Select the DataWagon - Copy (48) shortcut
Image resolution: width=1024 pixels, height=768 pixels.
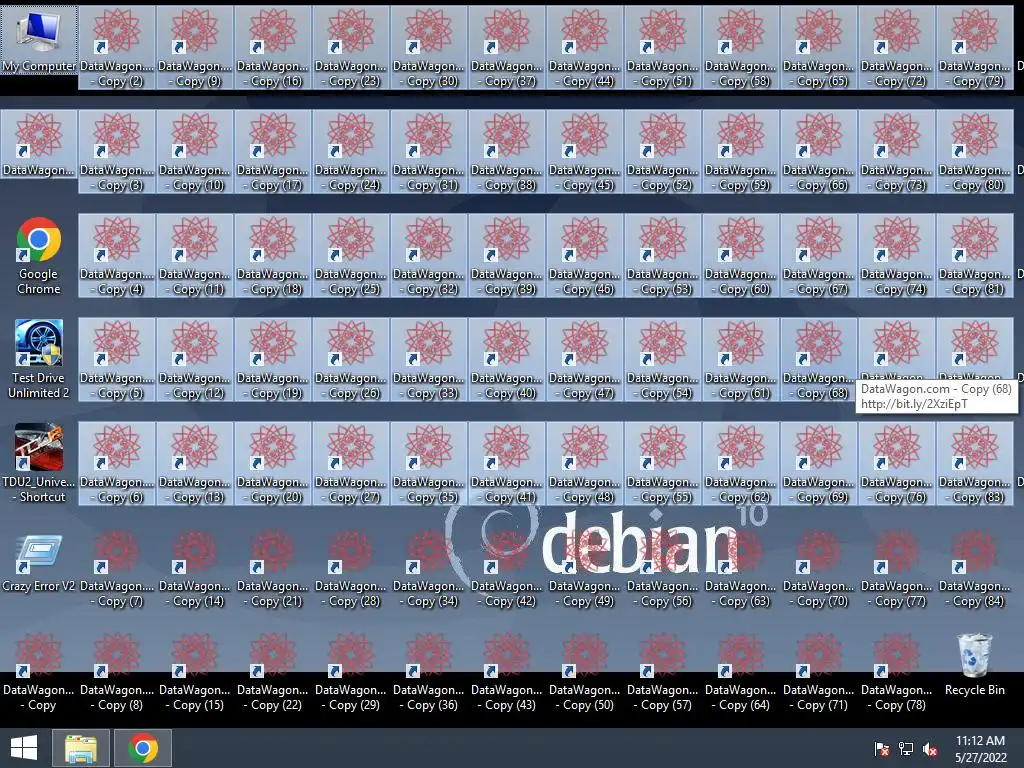[585, 464]
